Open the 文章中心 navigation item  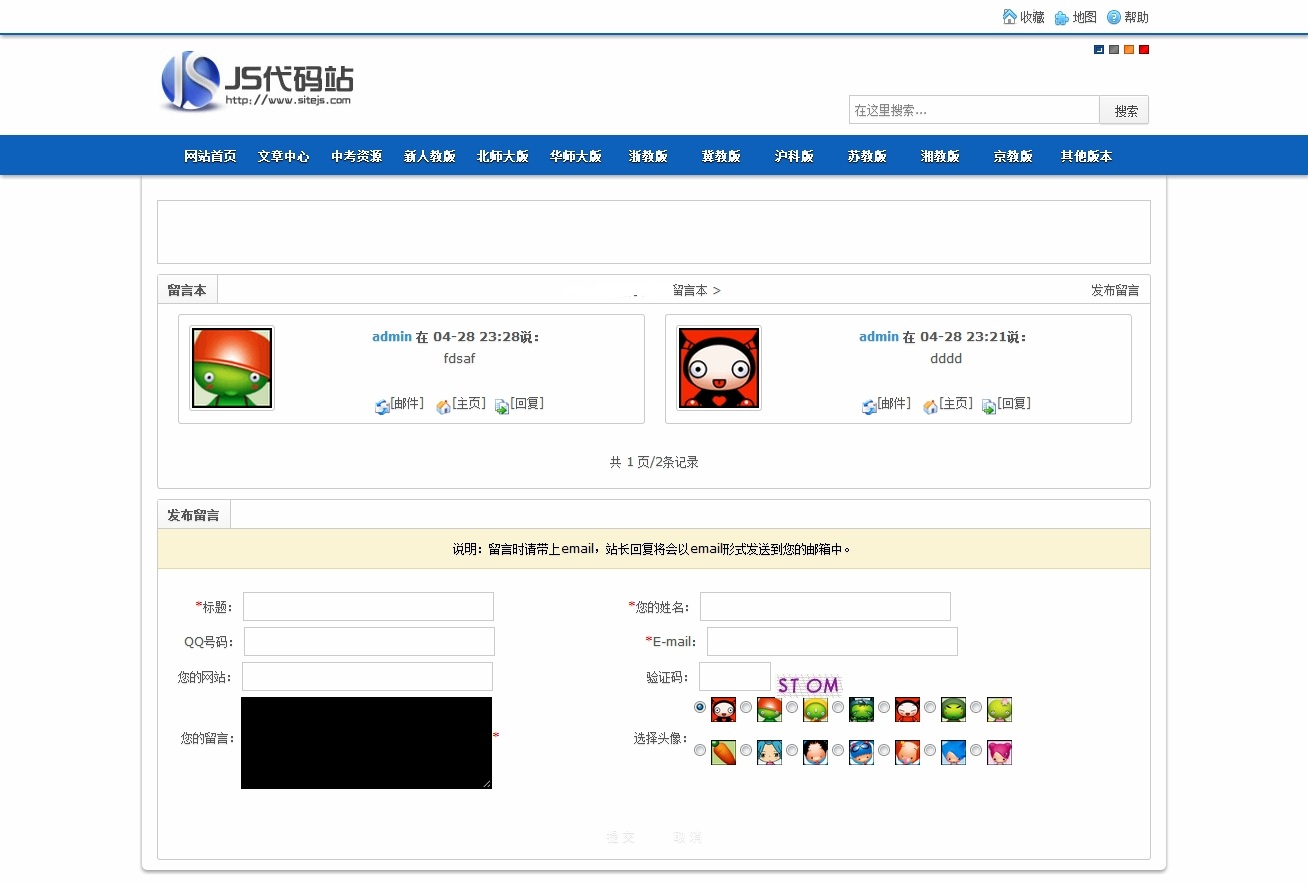pyautogui.click(x=283, y=156)
